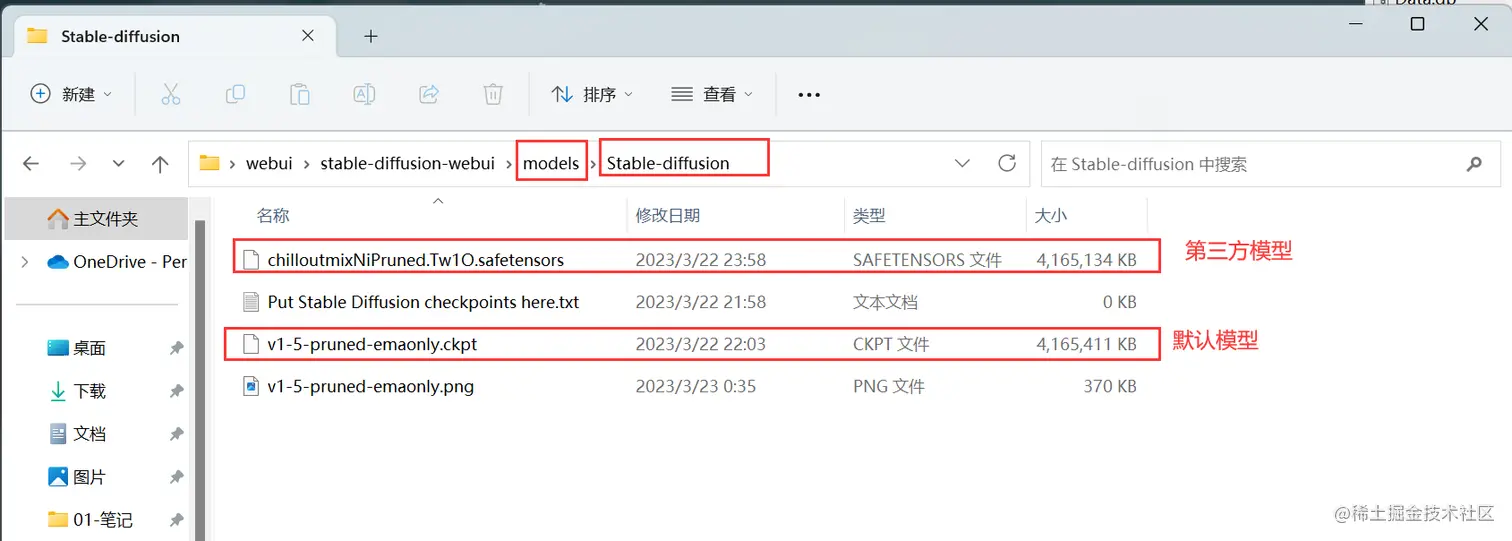Close the Stable-diffusion tab

click(308, 35)
